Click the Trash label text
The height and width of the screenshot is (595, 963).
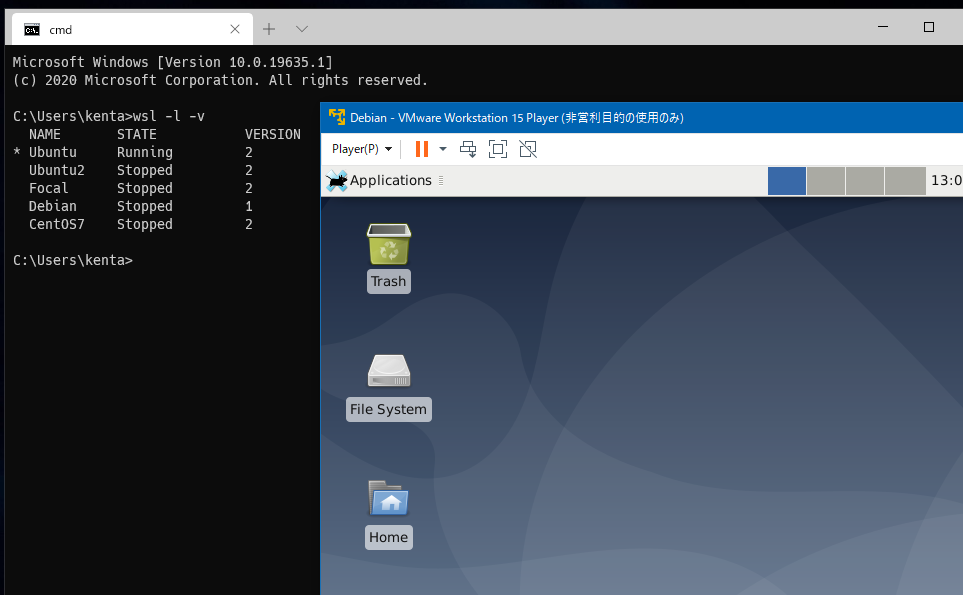[x=388, y=281]
